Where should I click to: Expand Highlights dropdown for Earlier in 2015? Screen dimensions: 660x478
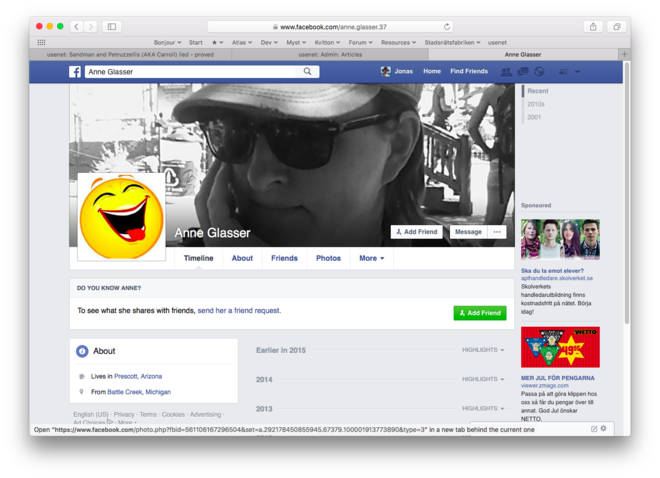point(483,350)
